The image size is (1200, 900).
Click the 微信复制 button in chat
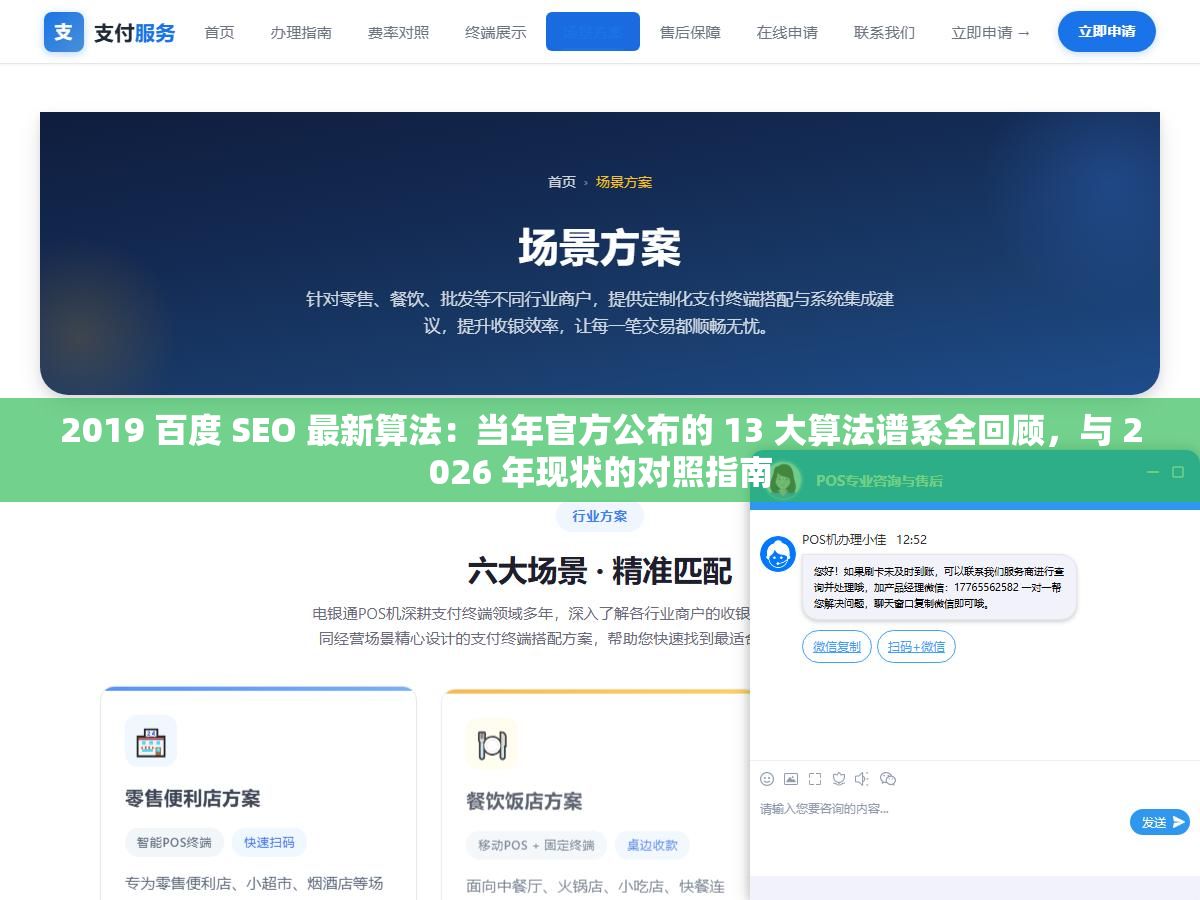837,646
